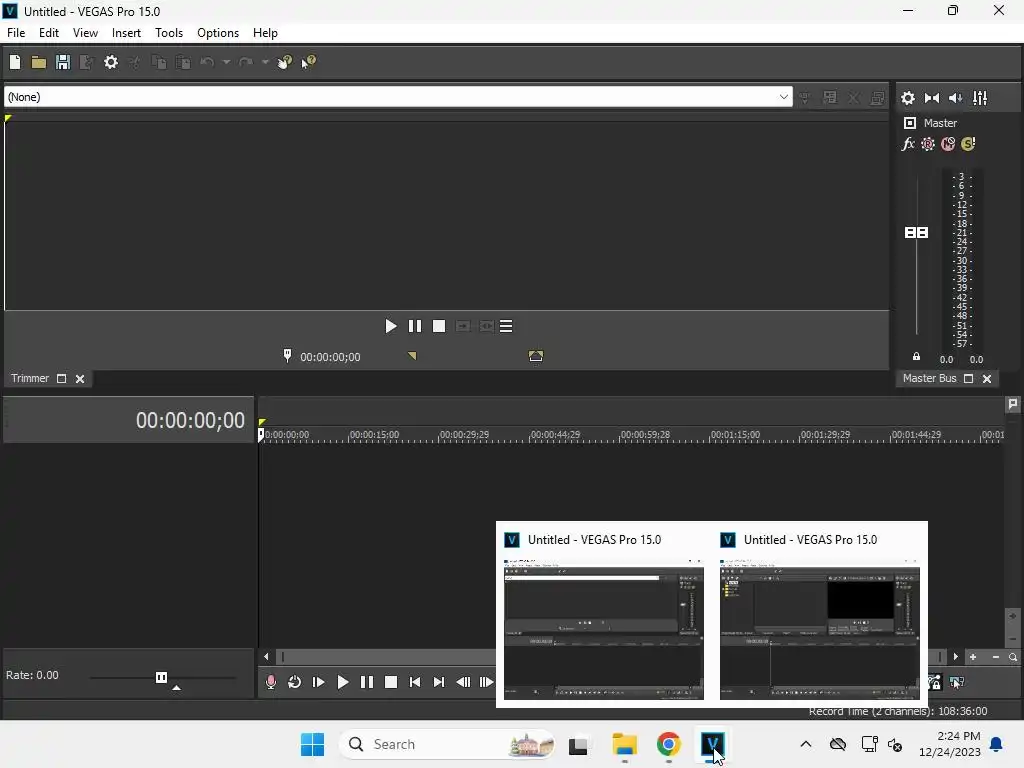Click Remove Current Media X icon in Trimmer
Viewport: 1024px width, 768px height.
tap(854, 98)
